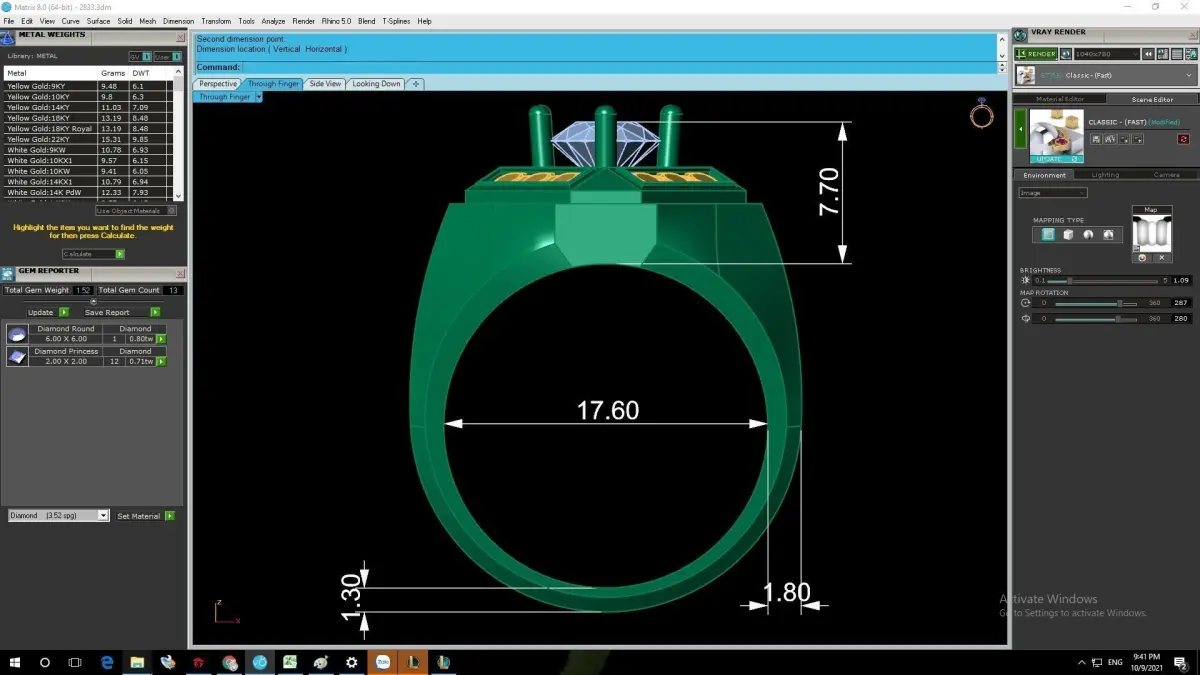Click the Calculate button in Metal Weights
Screen dimensions: 1200x675
click(93, 254)
